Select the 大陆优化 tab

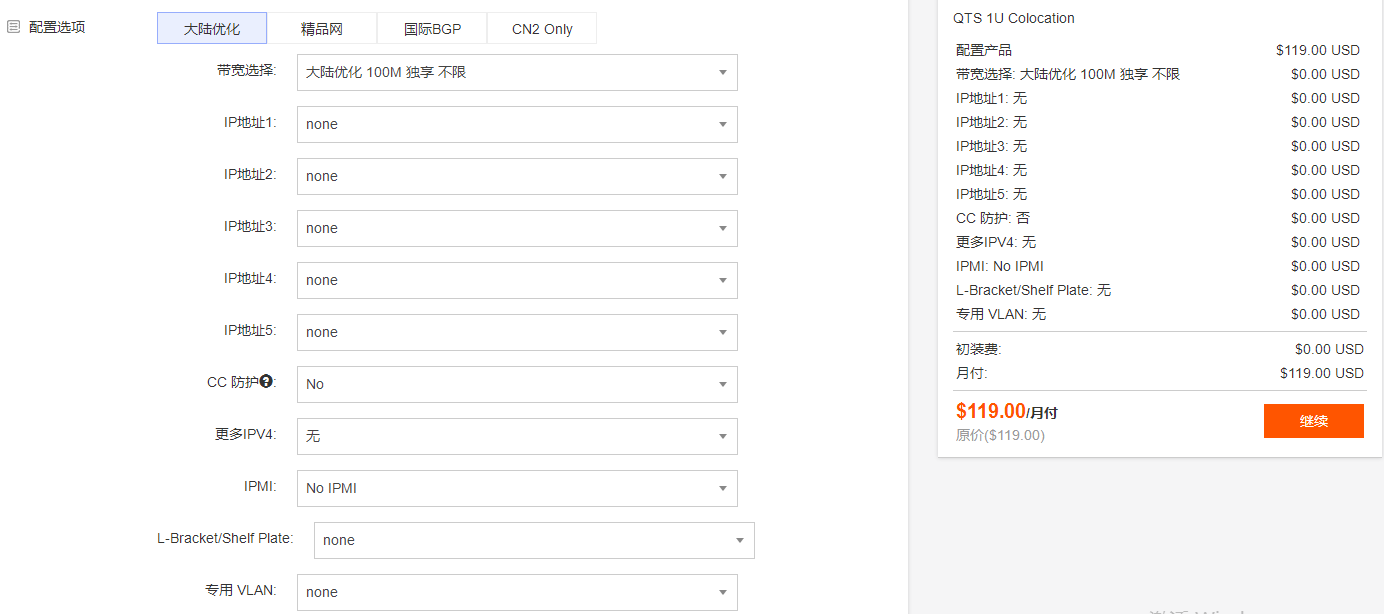coord(212,29)
